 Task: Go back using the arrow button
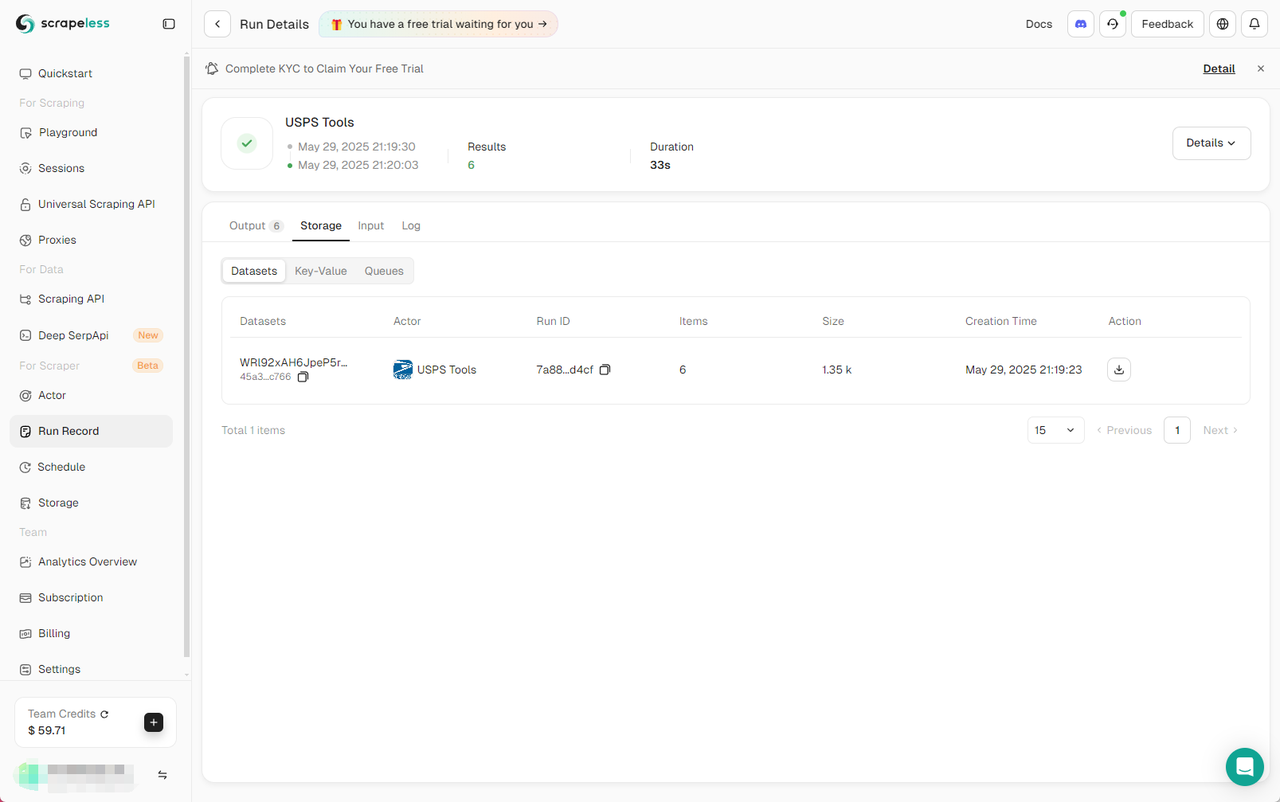tap(217, 24)
